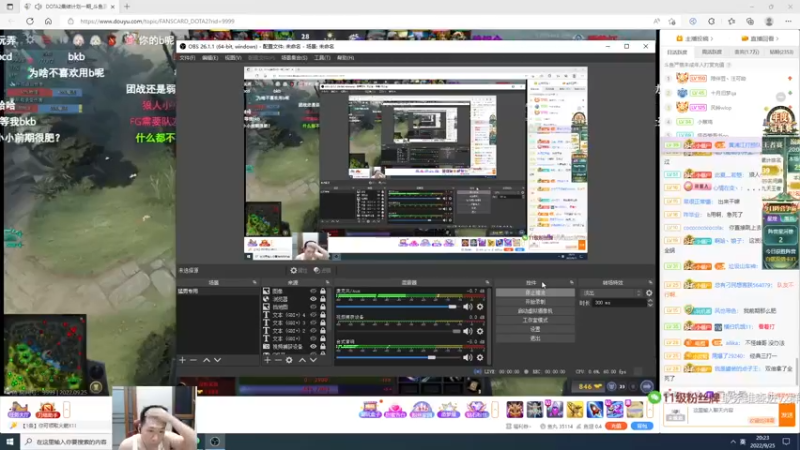This screenshot has height=450, width=800.
Task: Open the Windows Start menu
Action: [x=10, y=442]
